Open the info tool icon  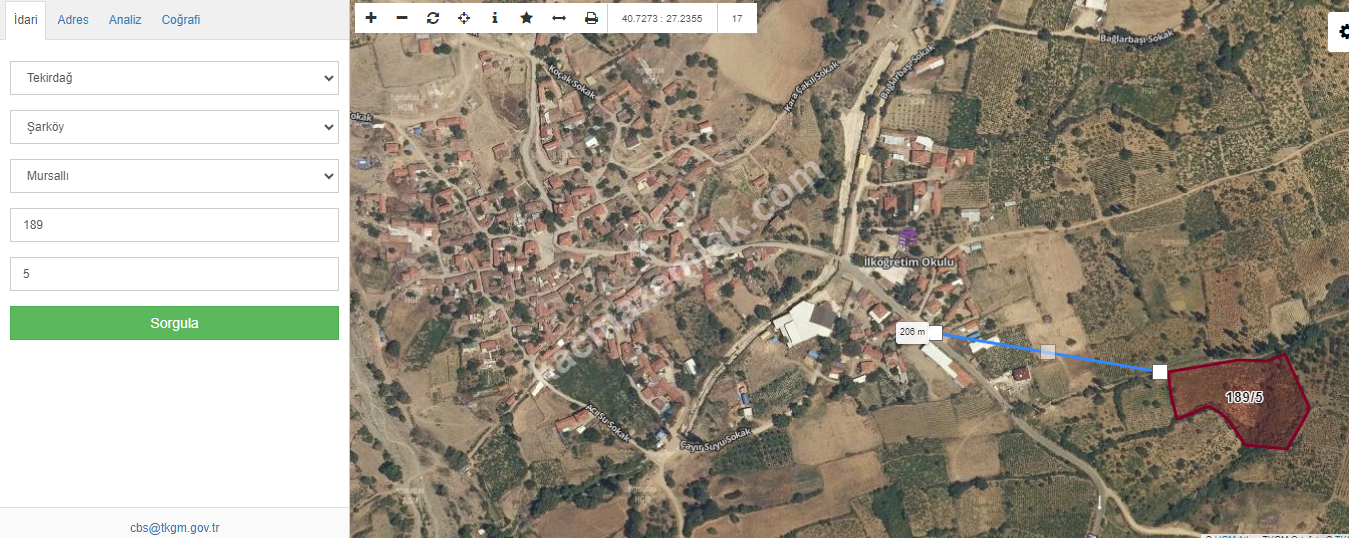[495, 18]
